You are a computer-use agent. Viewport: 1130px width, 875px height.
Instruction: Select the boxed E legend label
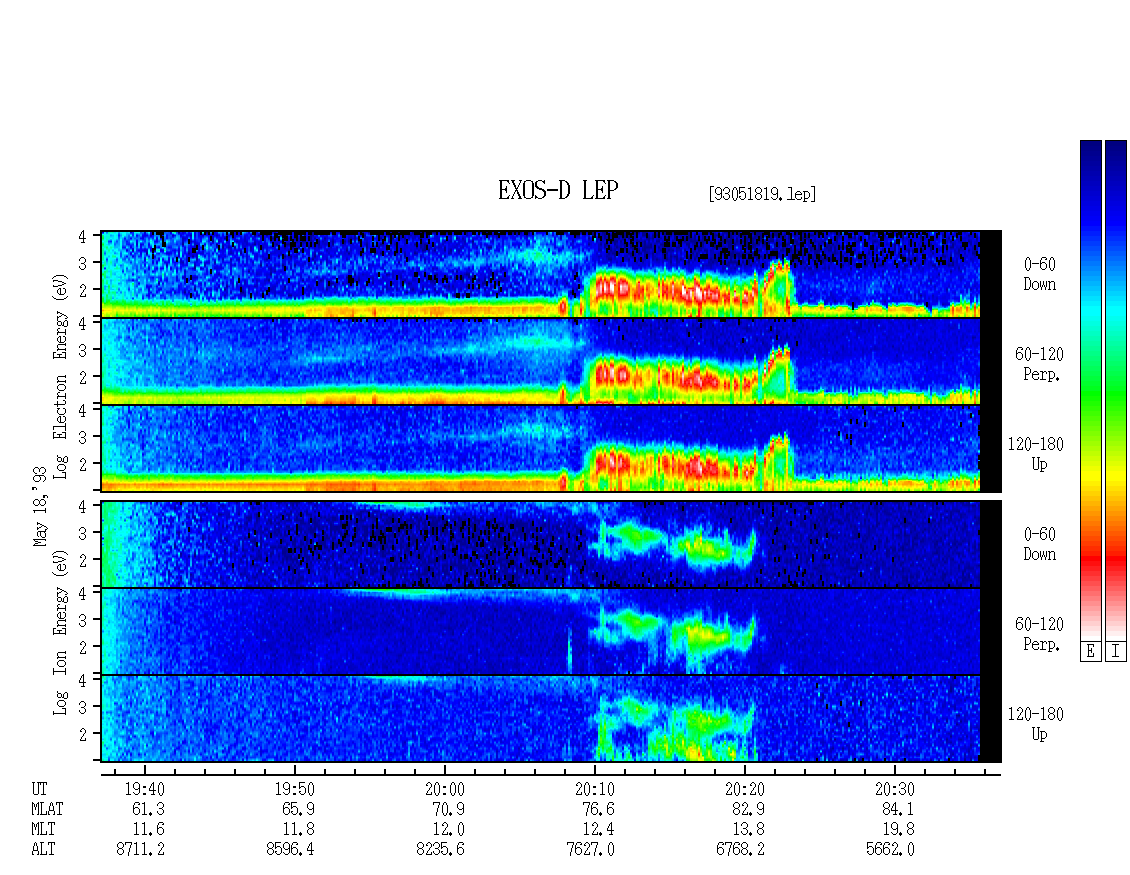point(1090,652)
